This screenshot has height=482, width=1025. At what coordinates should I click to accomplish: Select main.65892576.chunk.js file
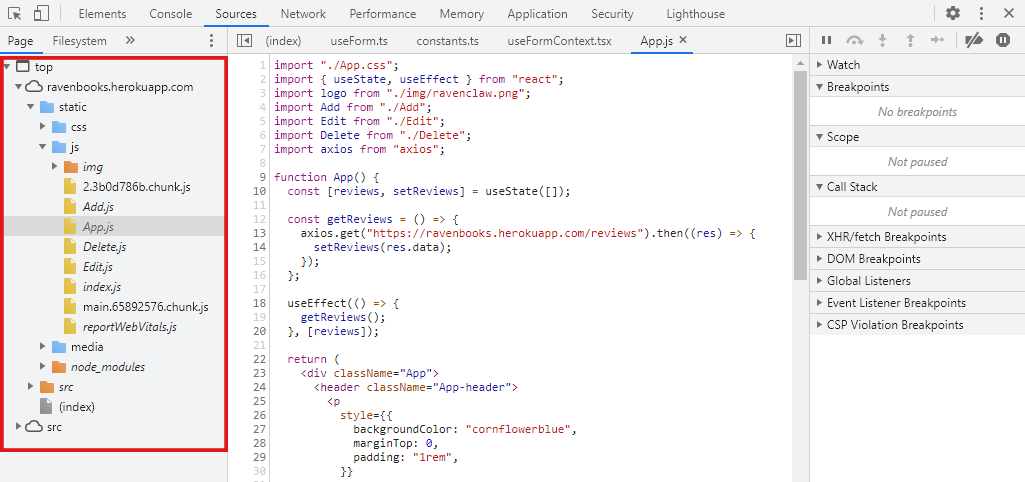click(146, 307)
